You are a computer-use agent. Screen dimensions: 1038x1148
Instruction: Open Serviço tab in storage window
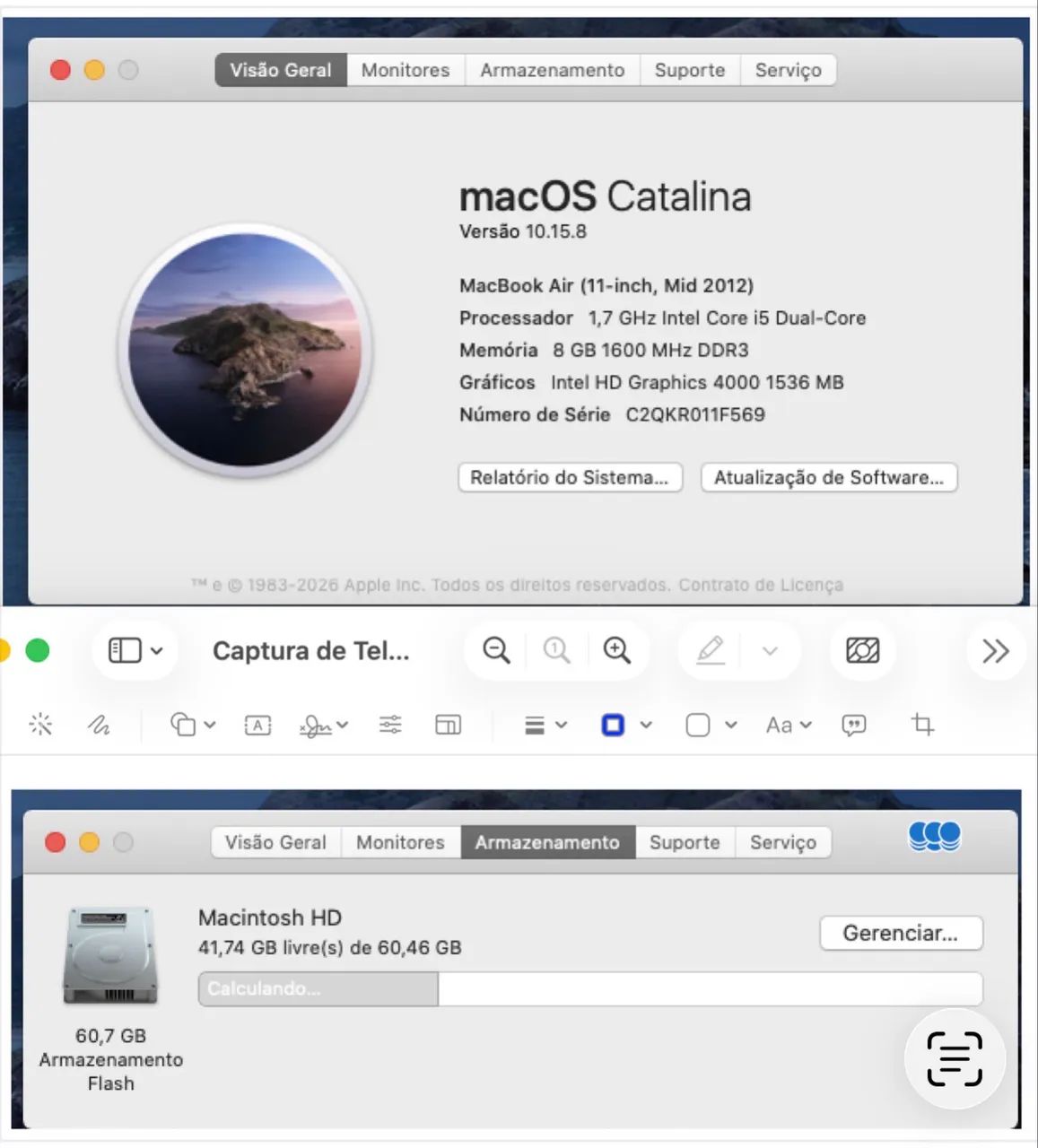coord(783,842)
